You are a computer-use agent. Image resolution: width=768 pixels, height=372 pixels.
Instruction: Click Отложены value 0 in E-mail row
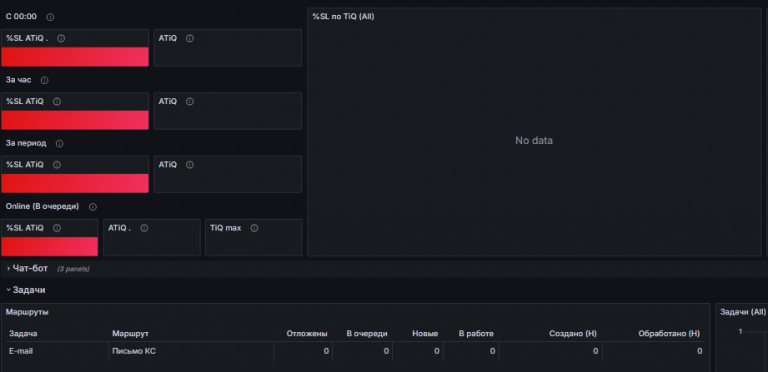pos(326,351)
